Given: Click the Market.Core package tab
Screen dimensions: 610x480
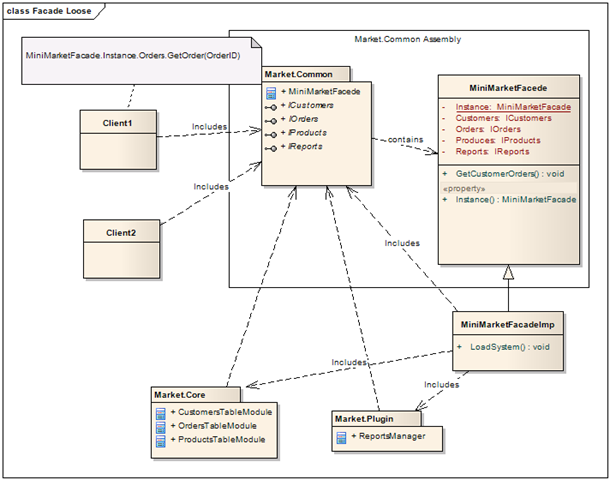Looking at the screenshot, I should [x=196, y=395].
